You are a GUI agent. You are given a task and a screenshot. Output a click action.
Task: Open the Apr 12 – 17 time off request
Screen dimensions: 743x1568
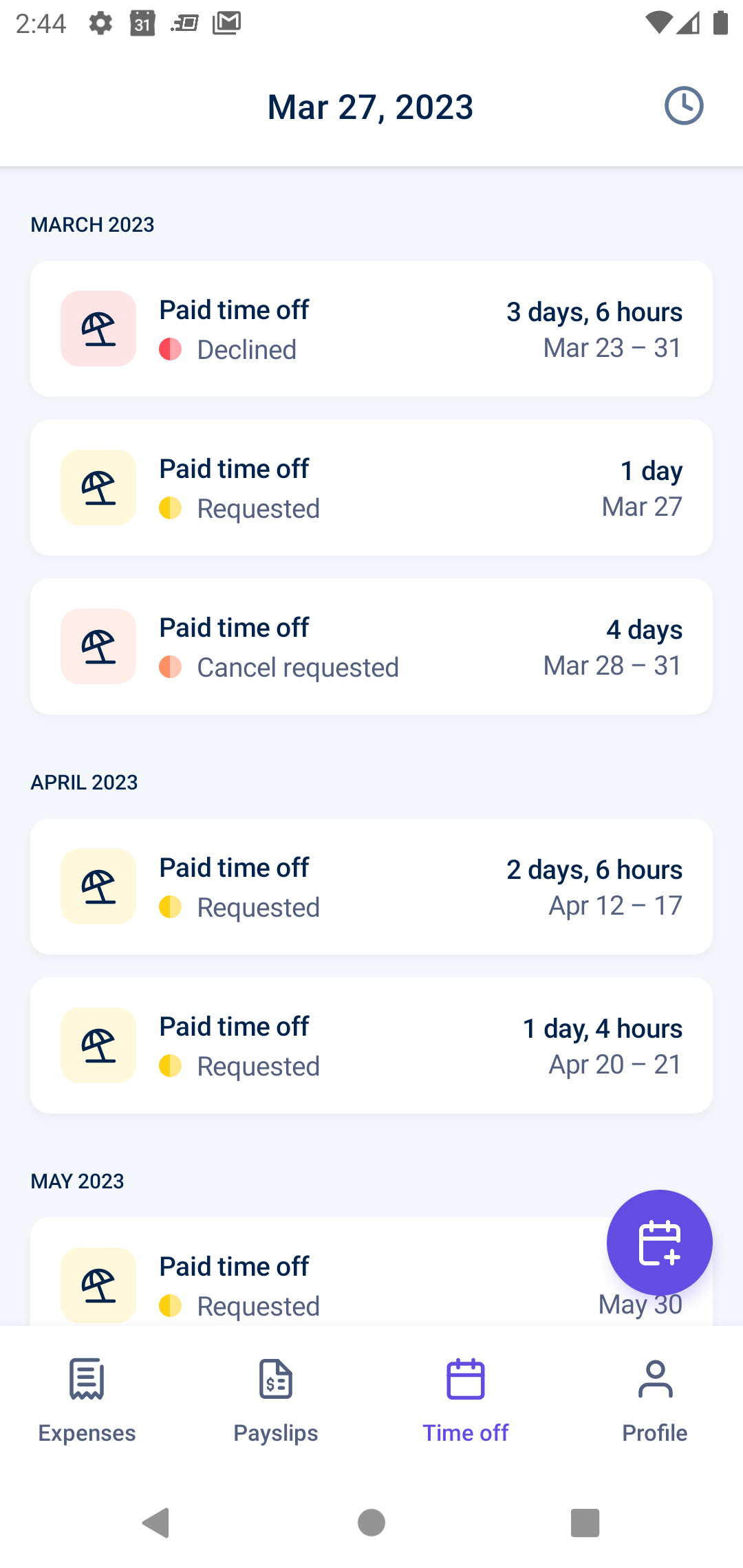[x=371, y=886]
